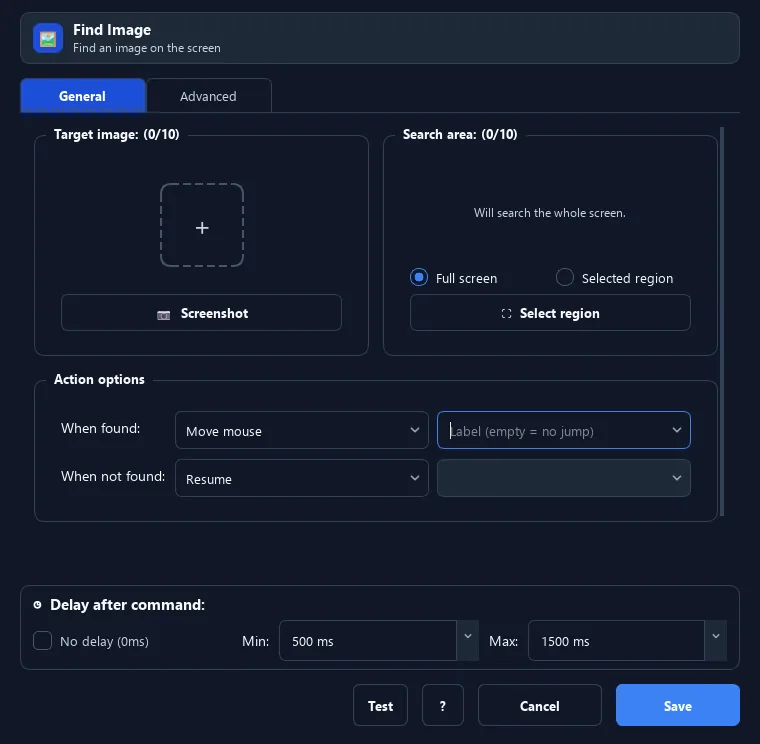Click the 'When found:' label
The width and height of the screenshot is (760, 744).
(x=100, y=428)
